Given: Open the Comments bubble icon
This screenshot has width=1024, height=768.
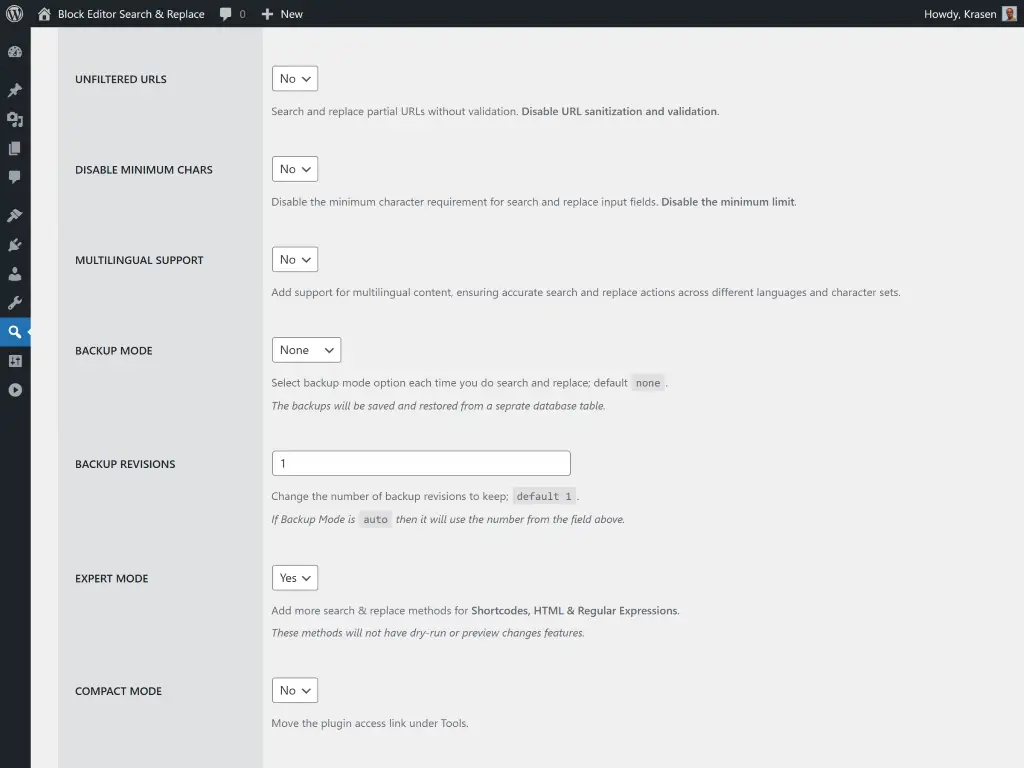Looking at the screenshot, I should [x=15, y=177].
